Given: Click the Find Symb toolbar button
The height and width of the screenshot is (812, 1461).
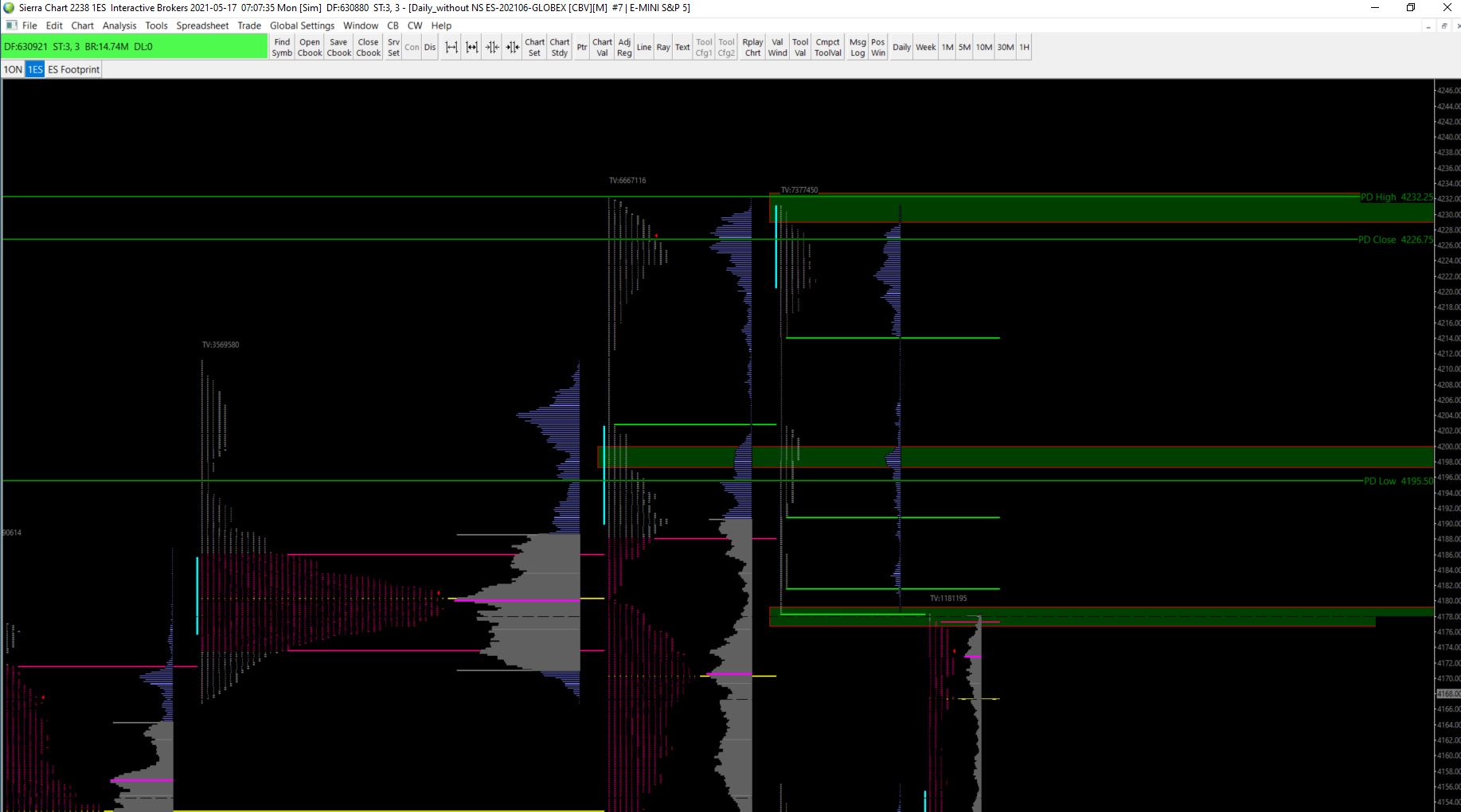Looking at the screenshot, I should [282, 47].
